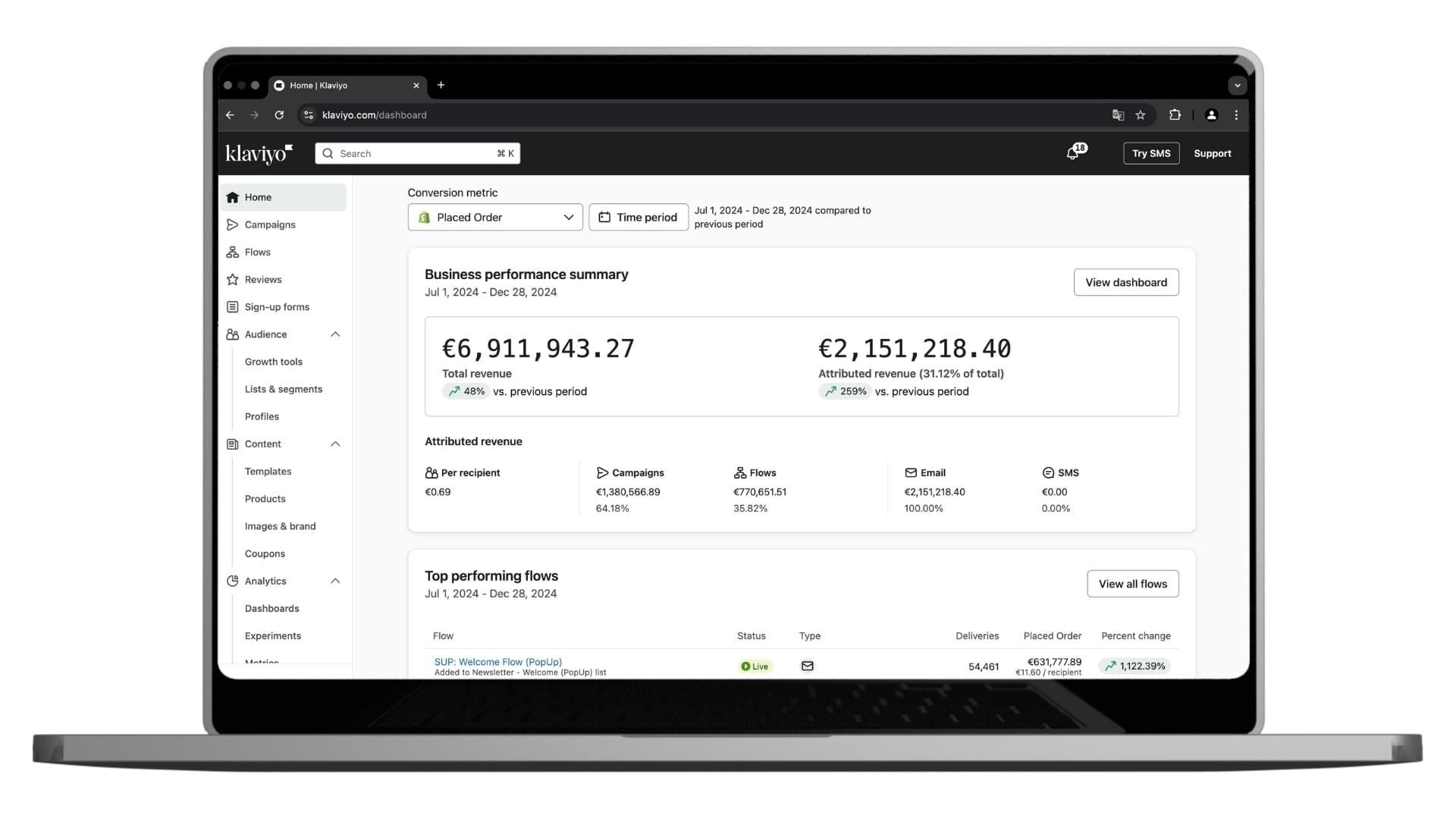Click the Sign-up forms sidebar icon
Screen dimensions: 1456x819
coord(233,307)
